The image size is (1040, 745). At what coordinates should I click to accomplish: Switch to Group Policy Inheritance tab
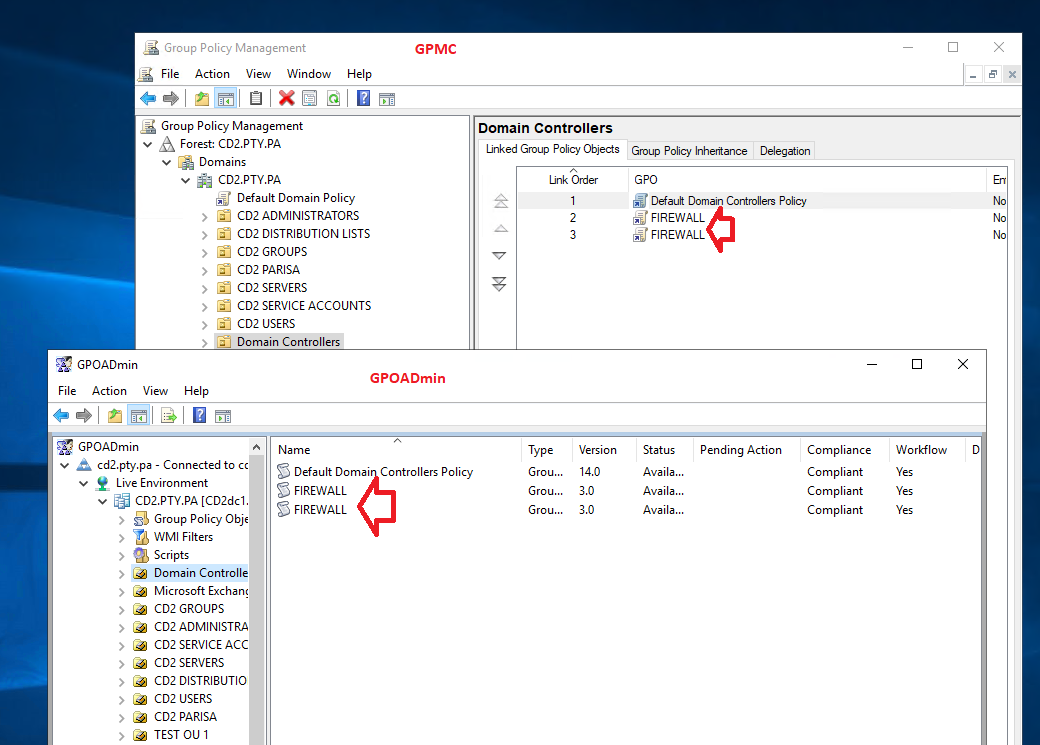(x=689, y=151)
